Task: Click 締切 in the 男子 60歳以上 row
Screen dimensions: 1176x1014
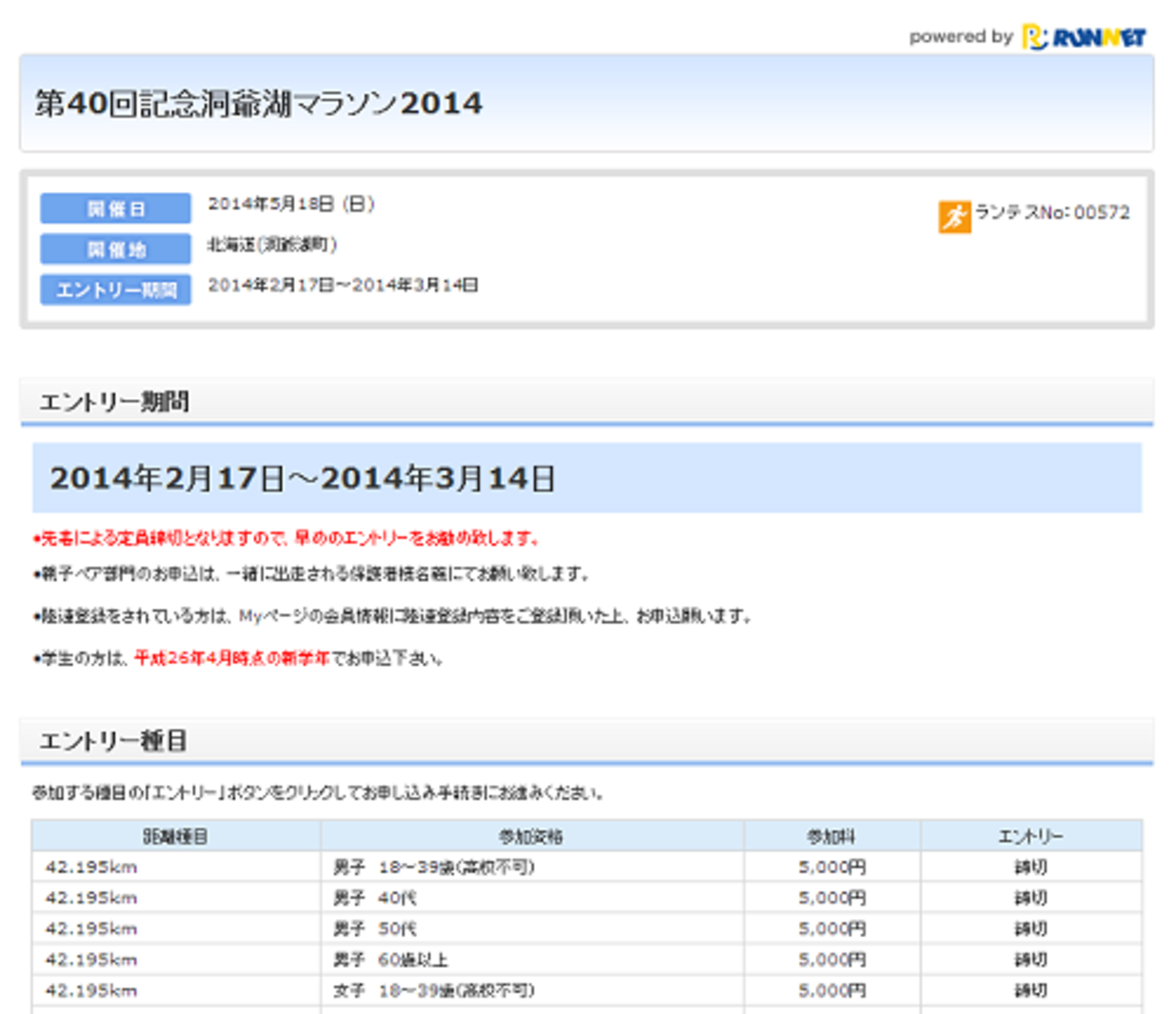Action: pyautogui.click(x=1030, y=959)
